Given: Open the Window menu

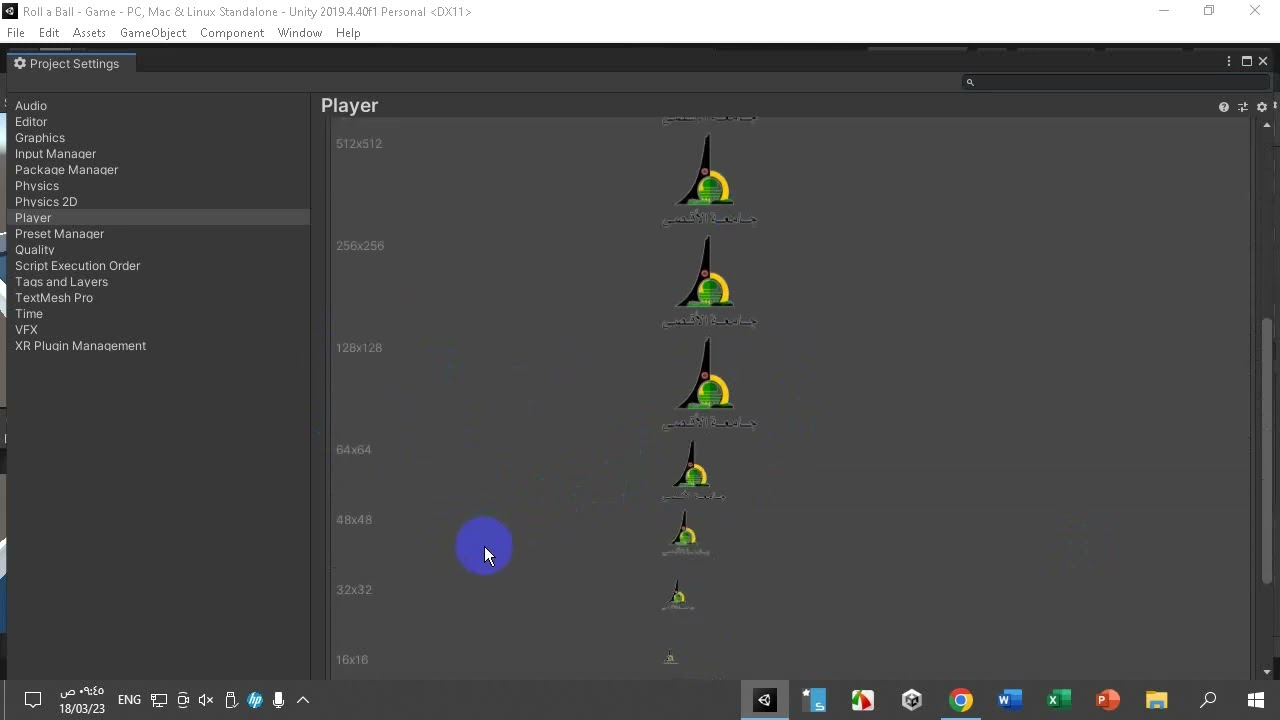Looking at the screenshot, I should point(300,33).
